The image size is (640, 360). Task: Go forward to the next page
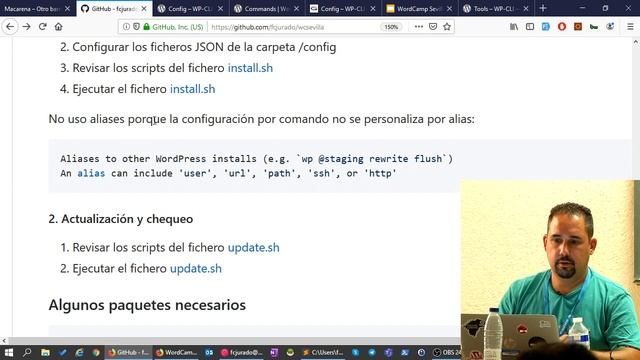pyautogui.click(x=27, y=27)
